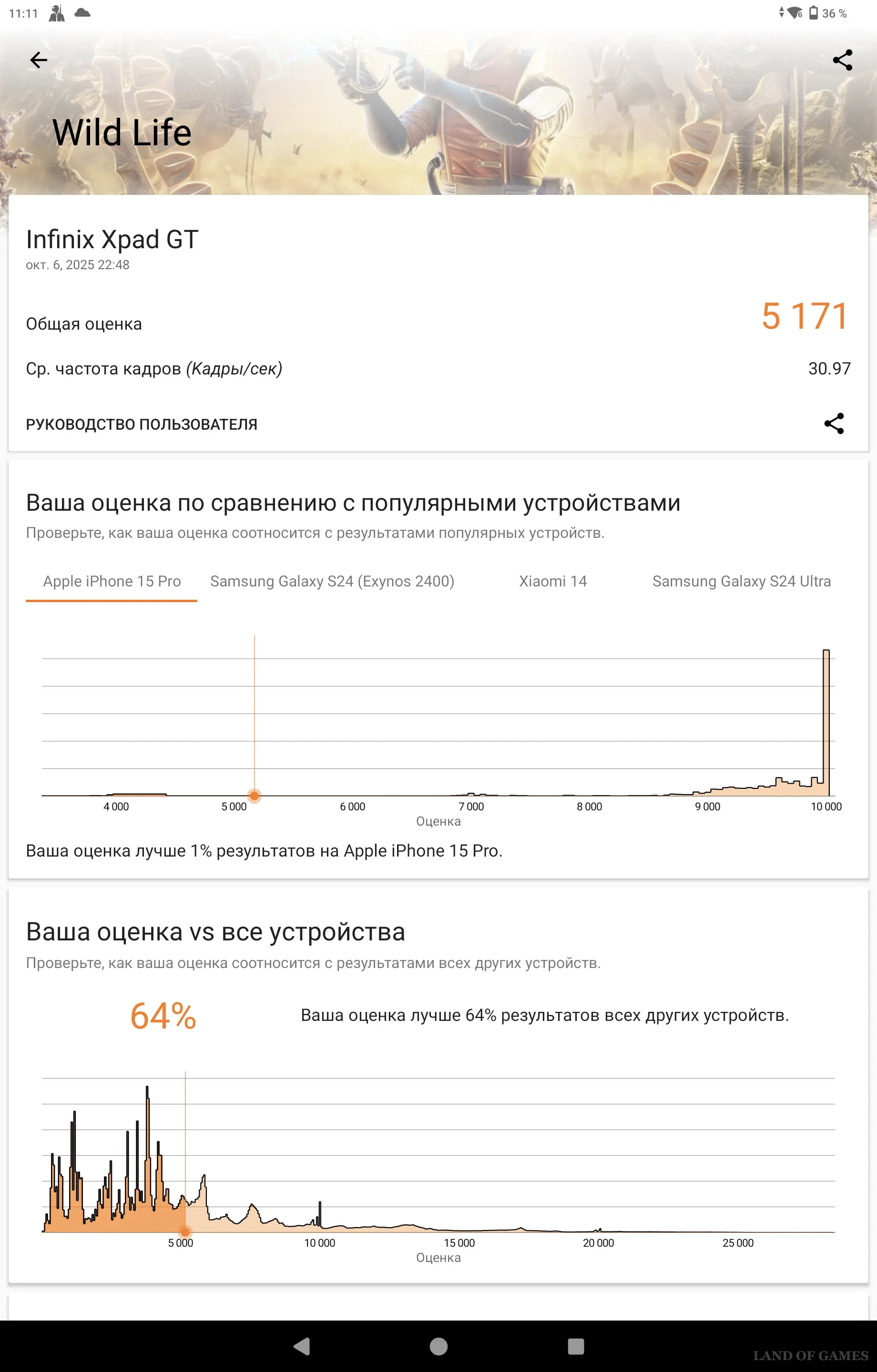Tap the tall 10 000 bar in the iPhone chart
This screenshot has width=877, height=1372.
pyautogui.click(x=826, y=723)
